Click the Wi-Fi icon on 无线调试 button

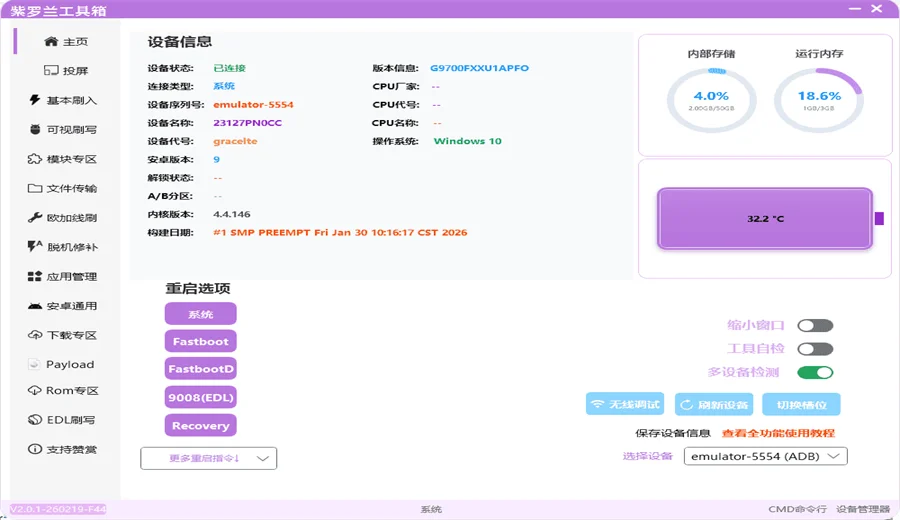pos(598,404)
